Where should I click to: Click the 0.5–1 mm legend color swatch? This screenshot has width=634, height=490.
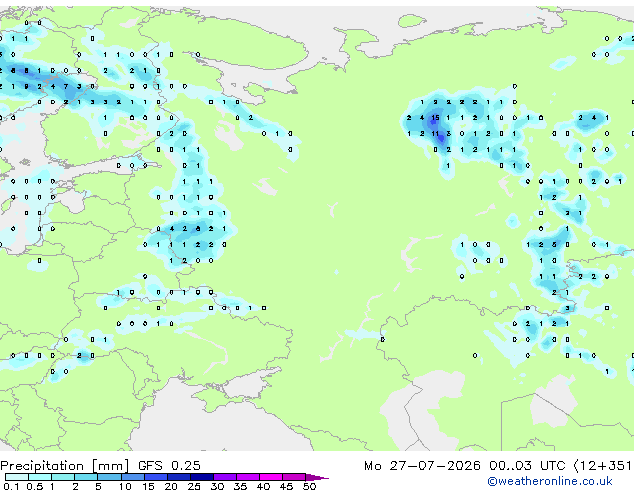point(40,477)
